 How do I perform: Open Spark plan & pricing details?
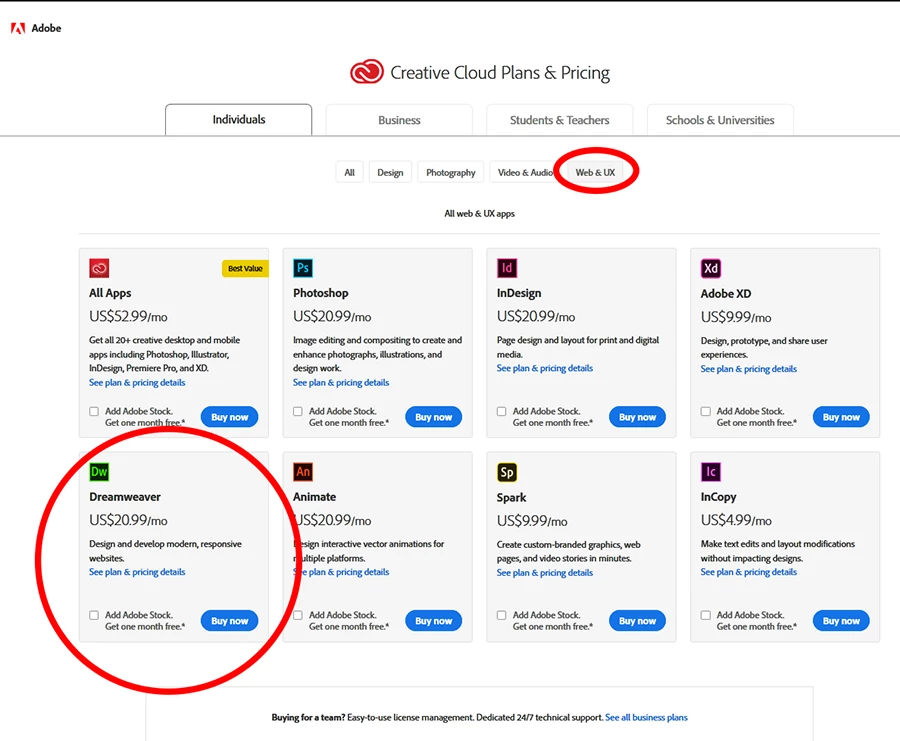pos(545,572)
